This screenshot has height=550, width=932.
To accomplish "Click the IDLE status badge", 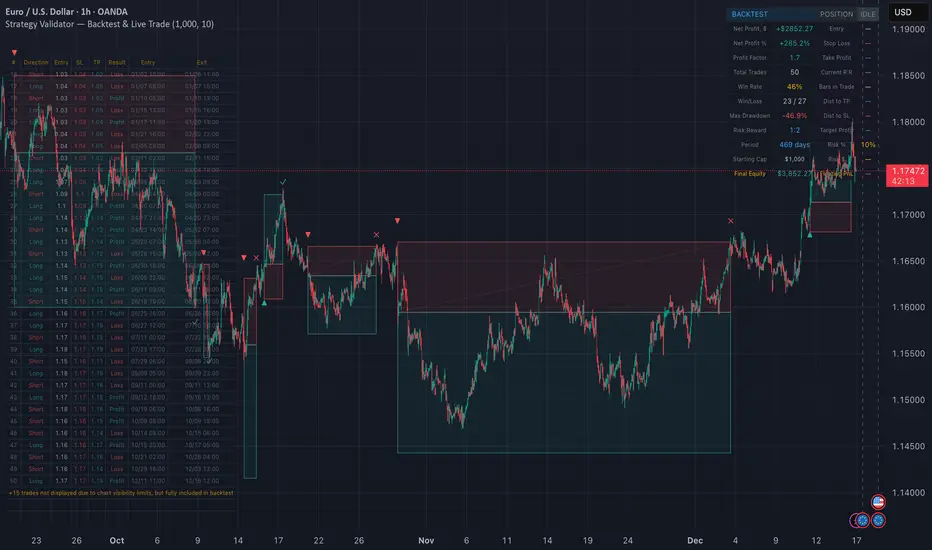I will 867,14.
